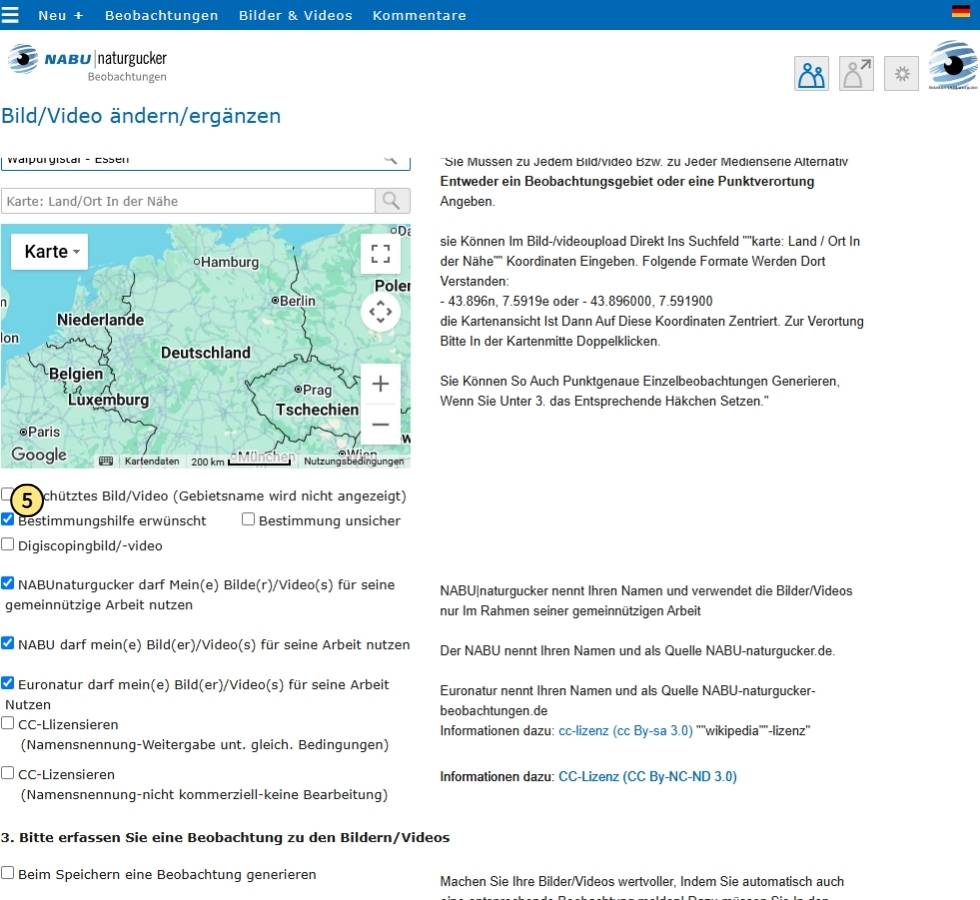This screenshot has height=900, width=980.
Task: Check CC-Lizensieren nicht kommerziell-keine Bearbeitung
Action: tap(8, 773)
